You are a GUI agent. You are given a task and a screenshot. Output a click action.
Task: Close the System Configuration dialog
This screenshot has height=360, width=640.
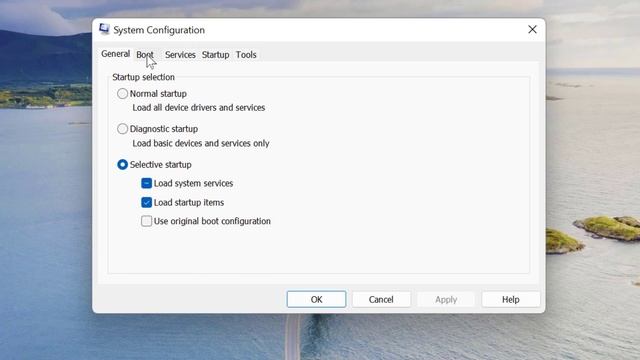coord(532,29)
